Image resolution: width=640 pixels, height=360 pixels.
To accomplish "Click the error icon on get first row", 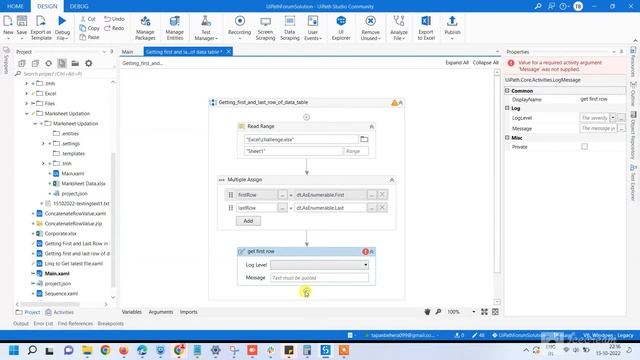I will coord(365,251).
